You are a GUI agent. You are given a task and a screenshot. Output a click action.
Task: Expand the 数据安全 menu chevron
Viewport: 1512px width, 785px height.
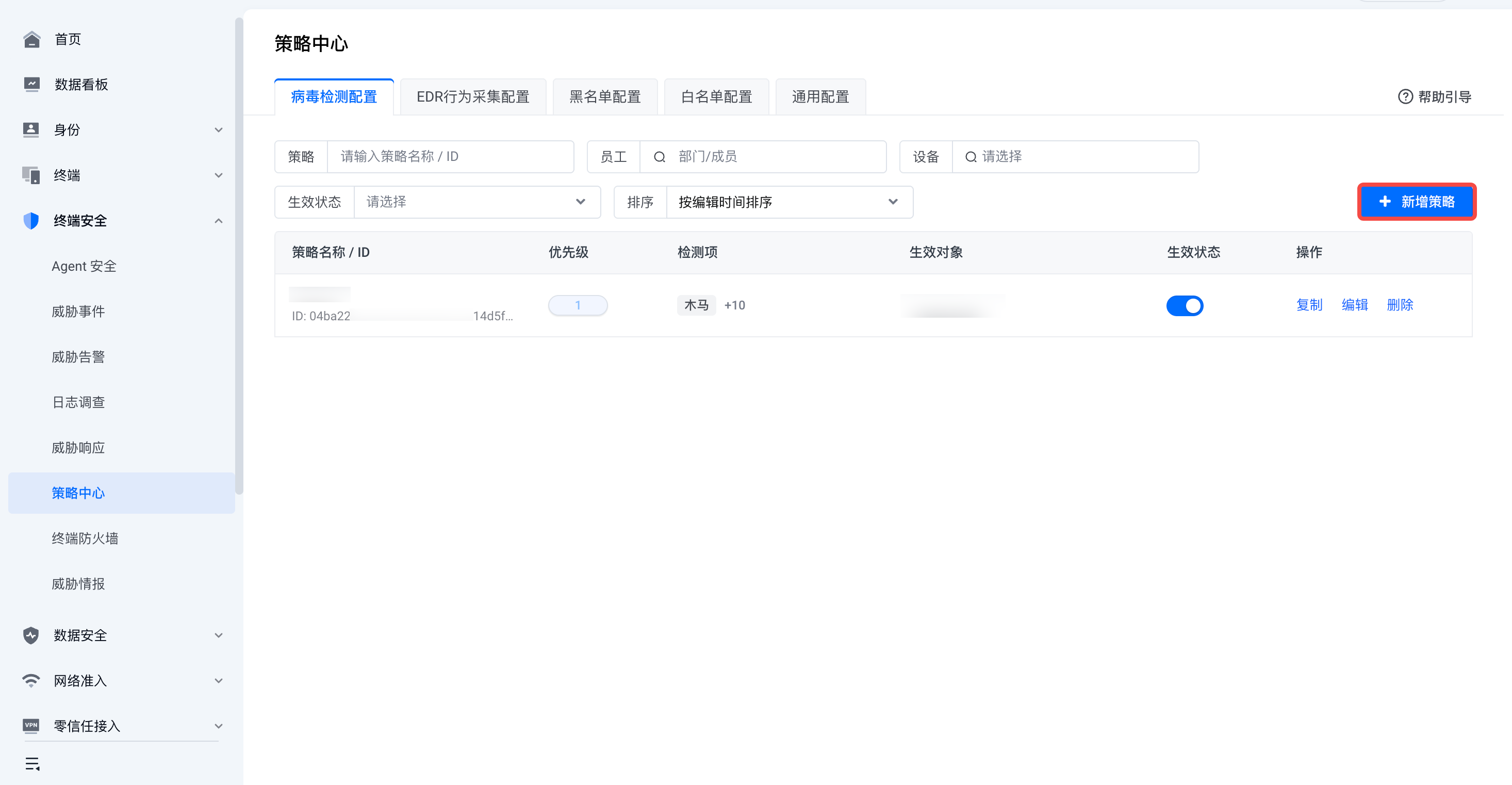[x=218, y=635]
